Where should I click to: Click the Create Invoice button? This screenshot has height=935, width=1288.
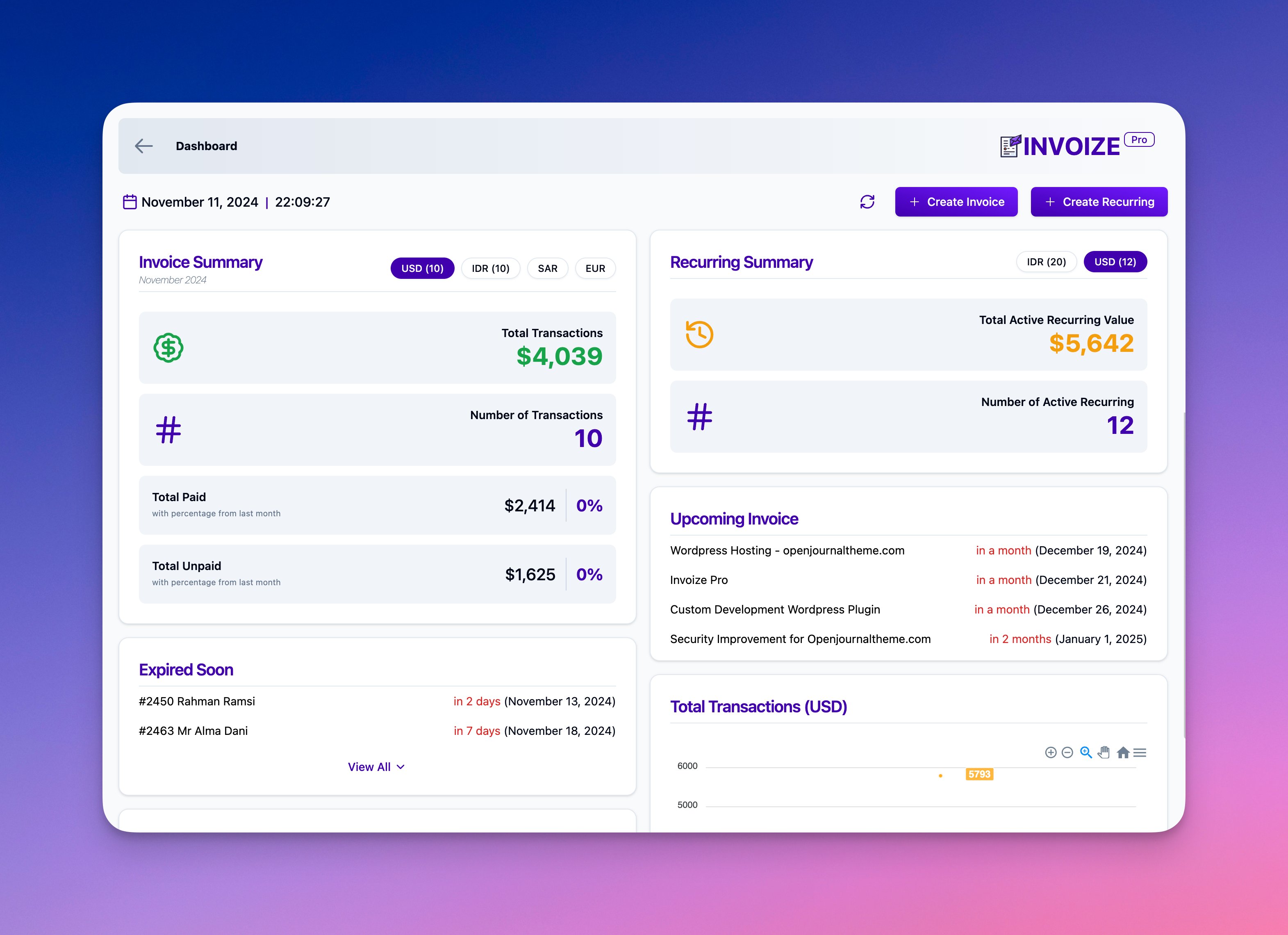click(956, 202)
